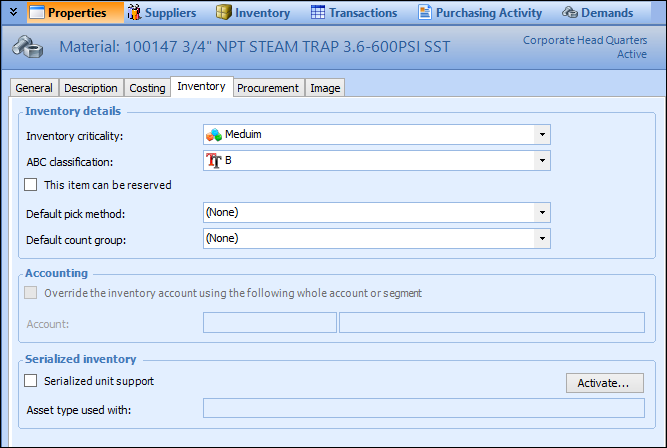Screen dimensions: 667x448
Task: Click the Active status text
Action: 632,54
